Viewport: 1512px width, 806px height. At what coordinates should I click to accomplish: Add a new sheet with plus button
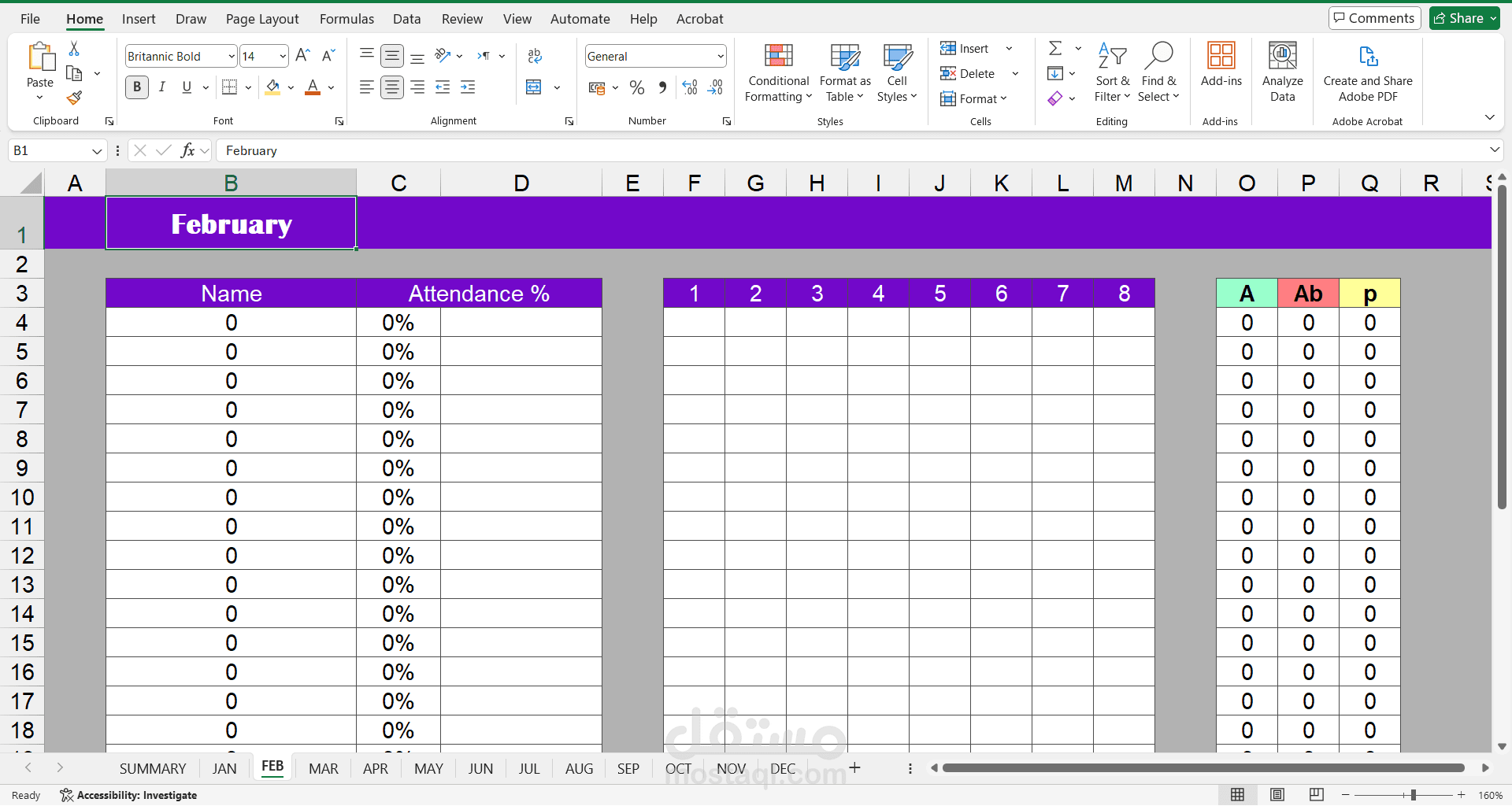(x=854, y=767)
